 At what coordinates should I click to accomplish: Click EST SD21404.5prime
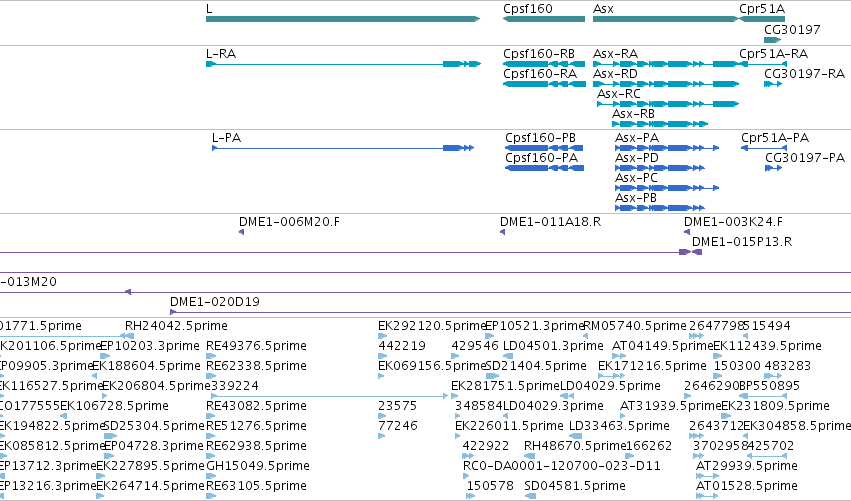[x=536, y=366]
